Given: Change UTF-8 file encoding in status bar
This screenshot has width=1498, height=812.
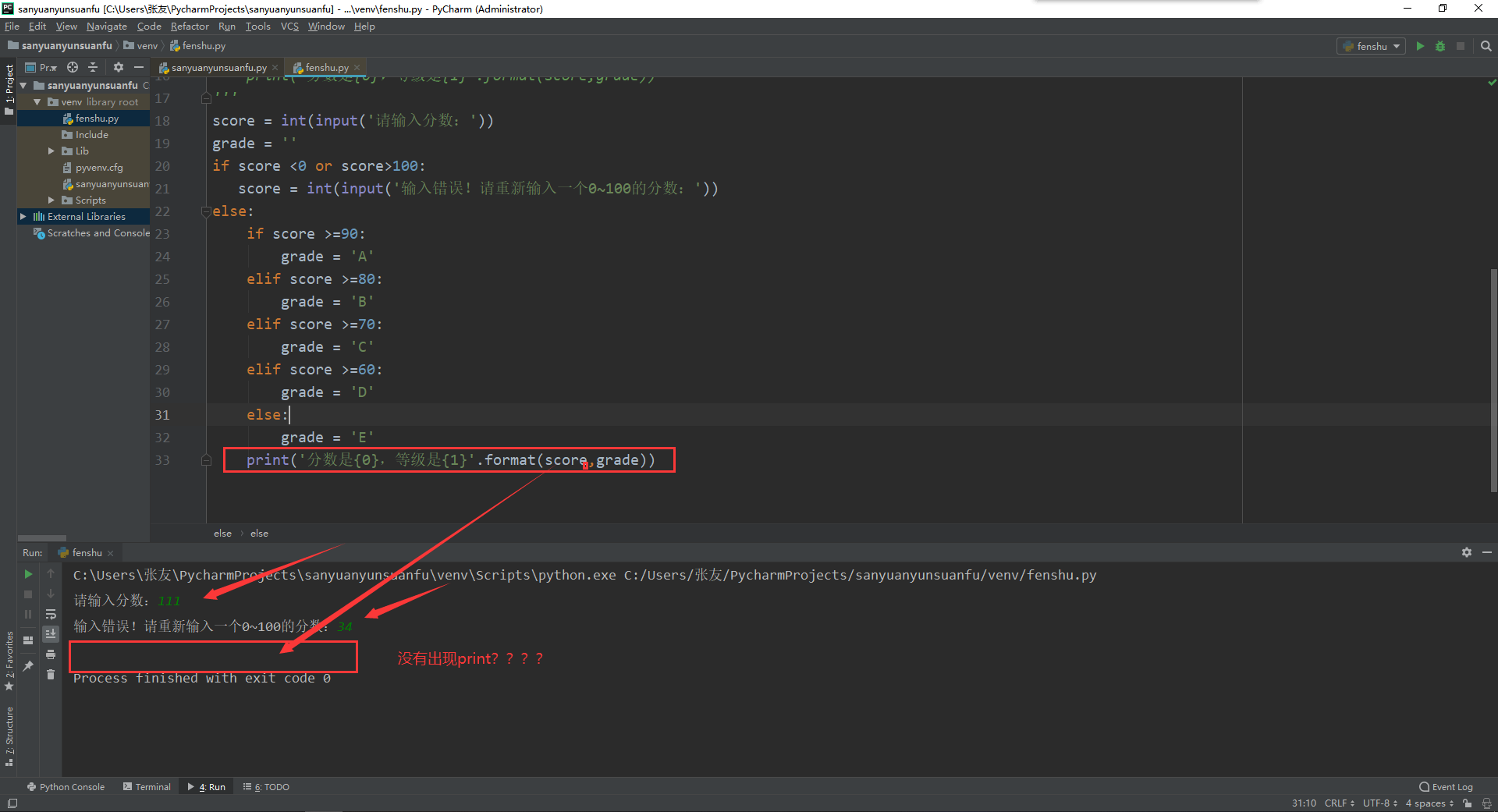Looking at the screenshot, I should pos(1379,803).
